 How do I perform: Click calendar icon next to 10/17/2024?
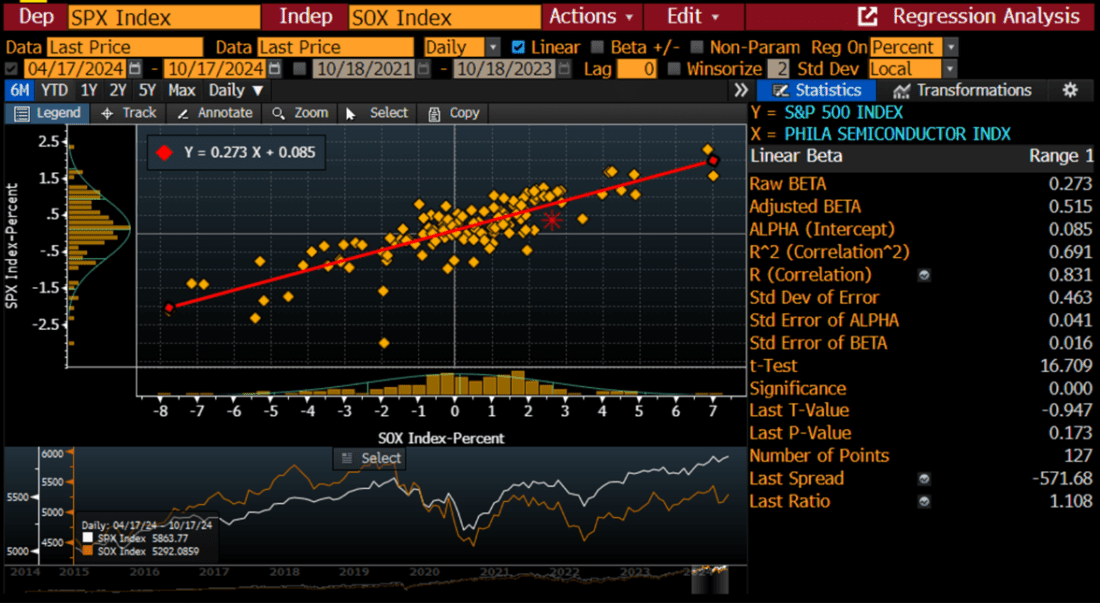tap(275, 69)
